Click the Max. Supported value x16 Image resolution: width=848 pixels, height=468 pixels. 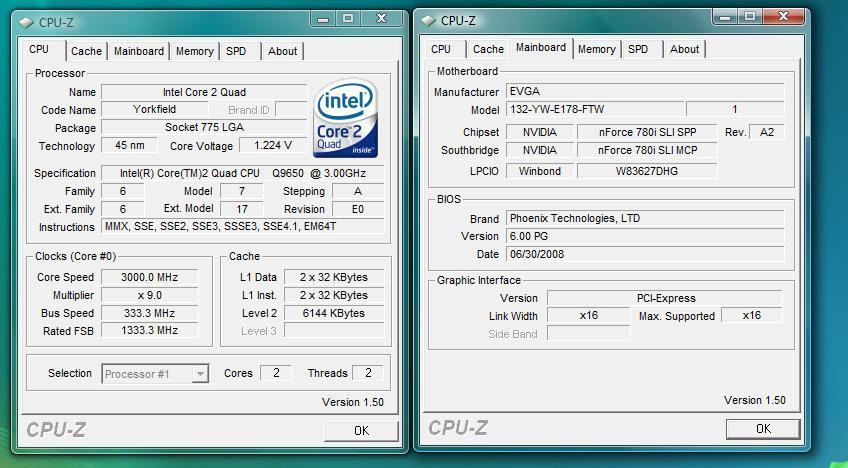click(752, 315)
